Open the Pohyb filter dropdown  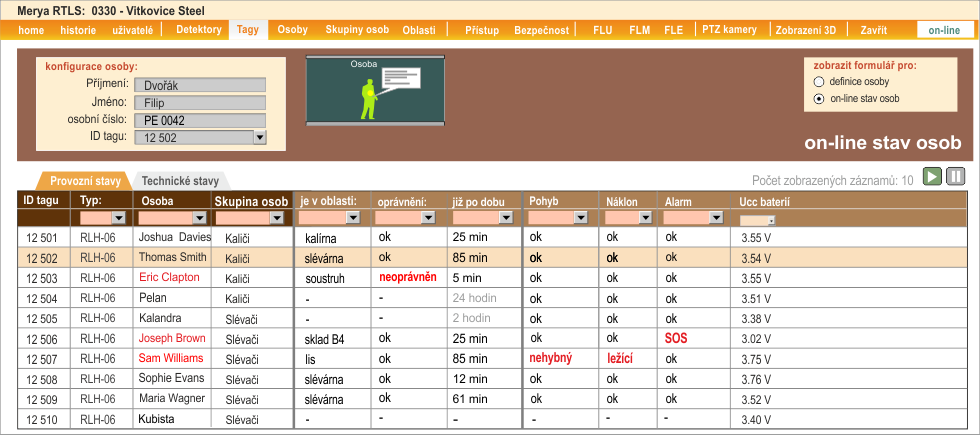pyautogui.click(x=581, y=218)
